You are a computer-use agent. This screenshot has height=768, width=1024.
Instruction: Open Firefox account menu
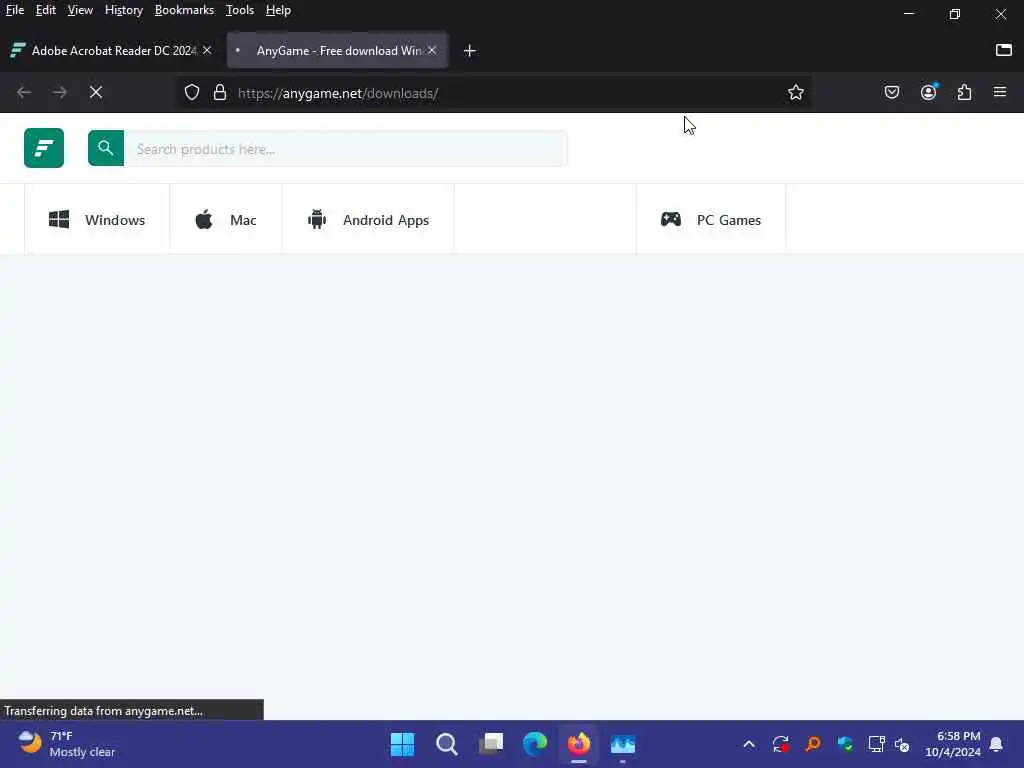pyautogui.click(x=929, y=93)
